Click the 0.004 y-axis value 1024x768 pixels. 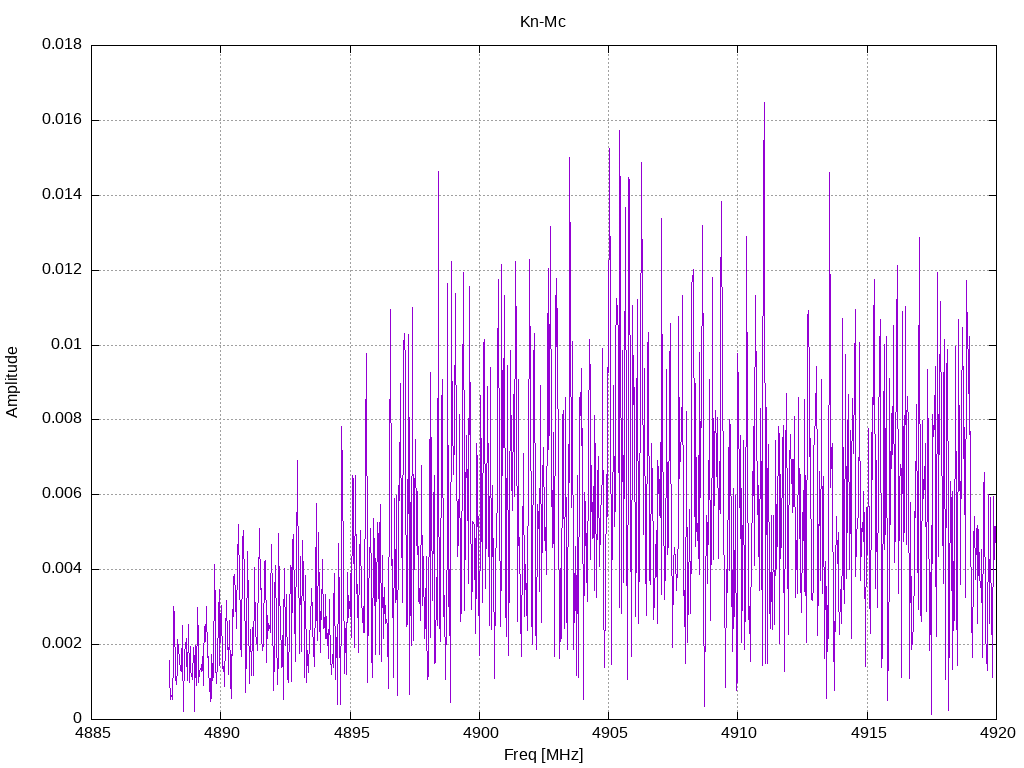[62, 569]
